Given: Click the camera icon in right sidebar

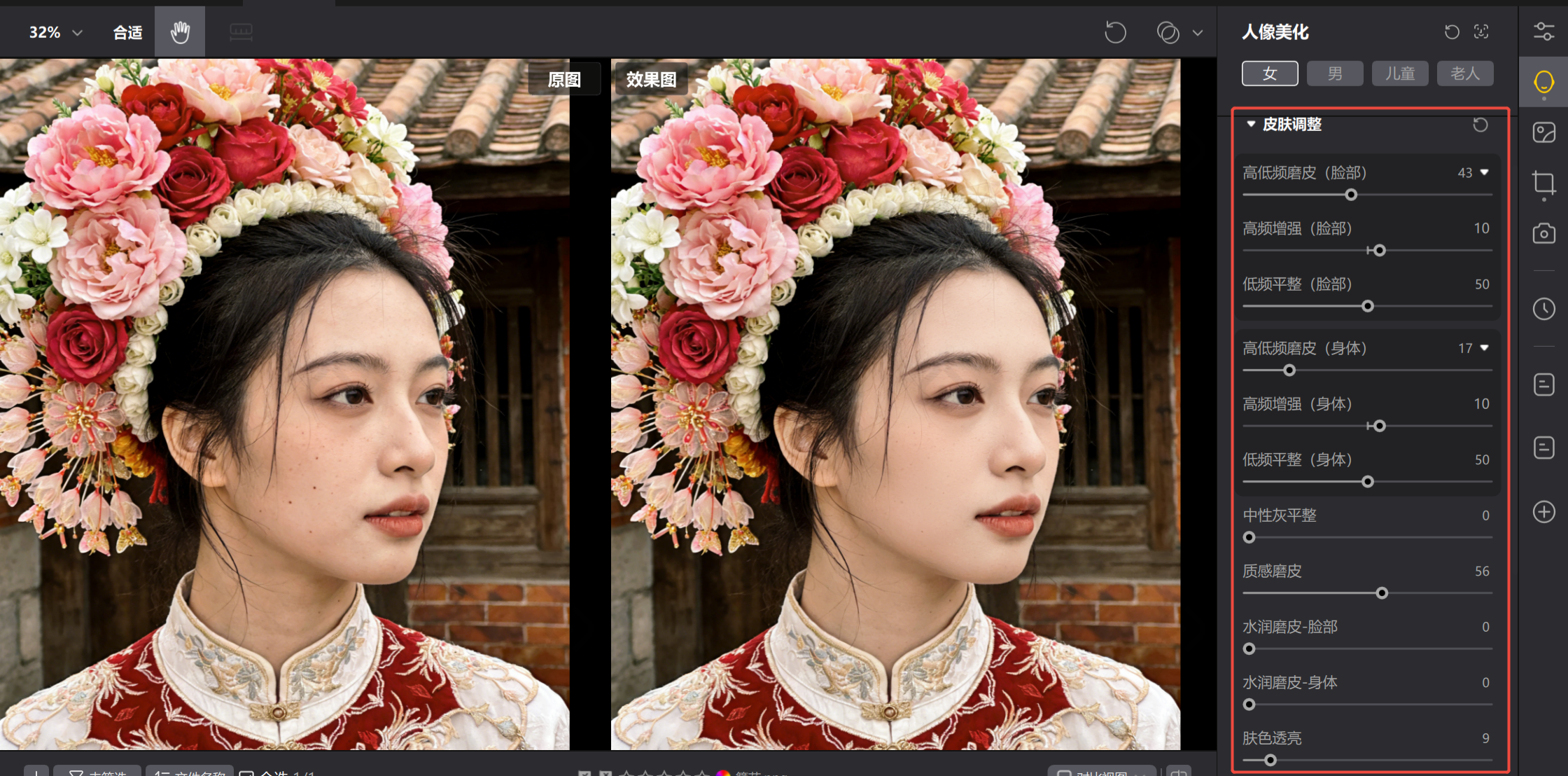Looking at the screenshot, I should pyautogui.click(x=1543, y=233).
